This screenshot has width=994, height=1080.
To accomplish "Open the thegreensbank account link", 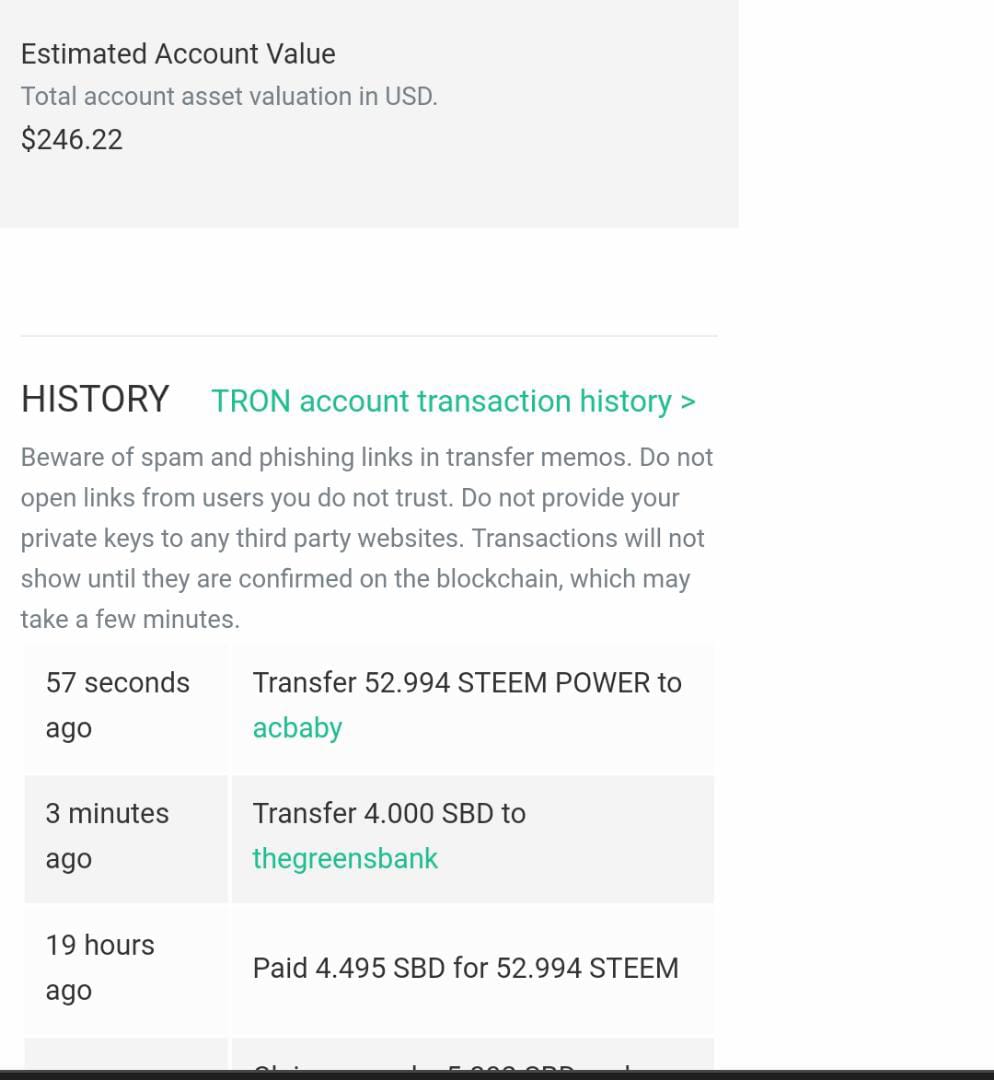I will (x=345, y=859).
